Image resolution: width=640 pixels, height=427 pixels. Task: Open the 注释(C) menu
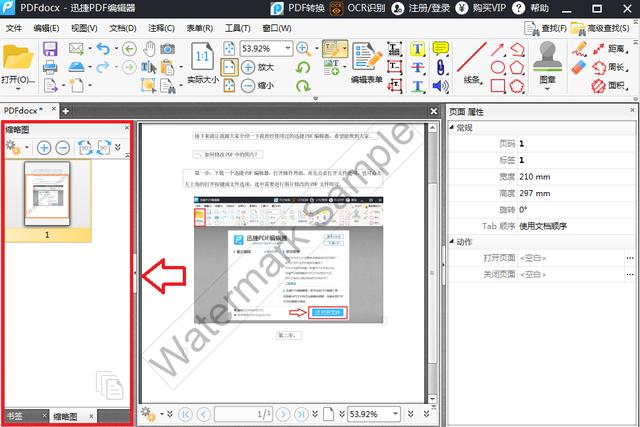pyautogui.click(x=161, y=28)
